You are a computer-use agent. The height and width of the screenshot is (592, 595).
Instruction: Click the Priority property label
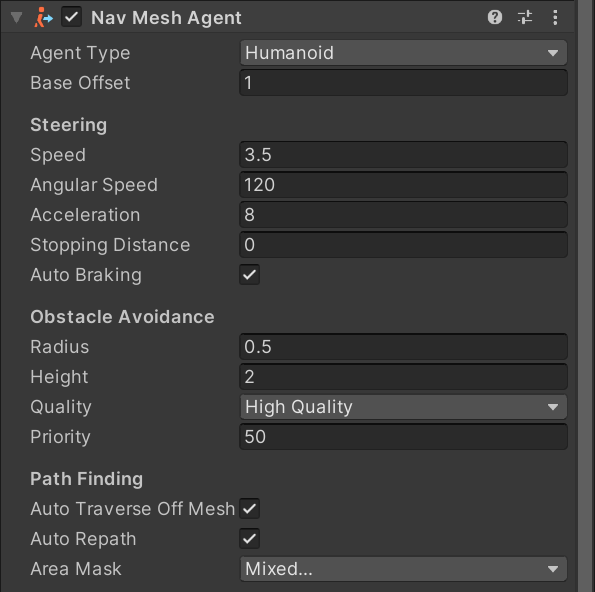coord(60,437)
